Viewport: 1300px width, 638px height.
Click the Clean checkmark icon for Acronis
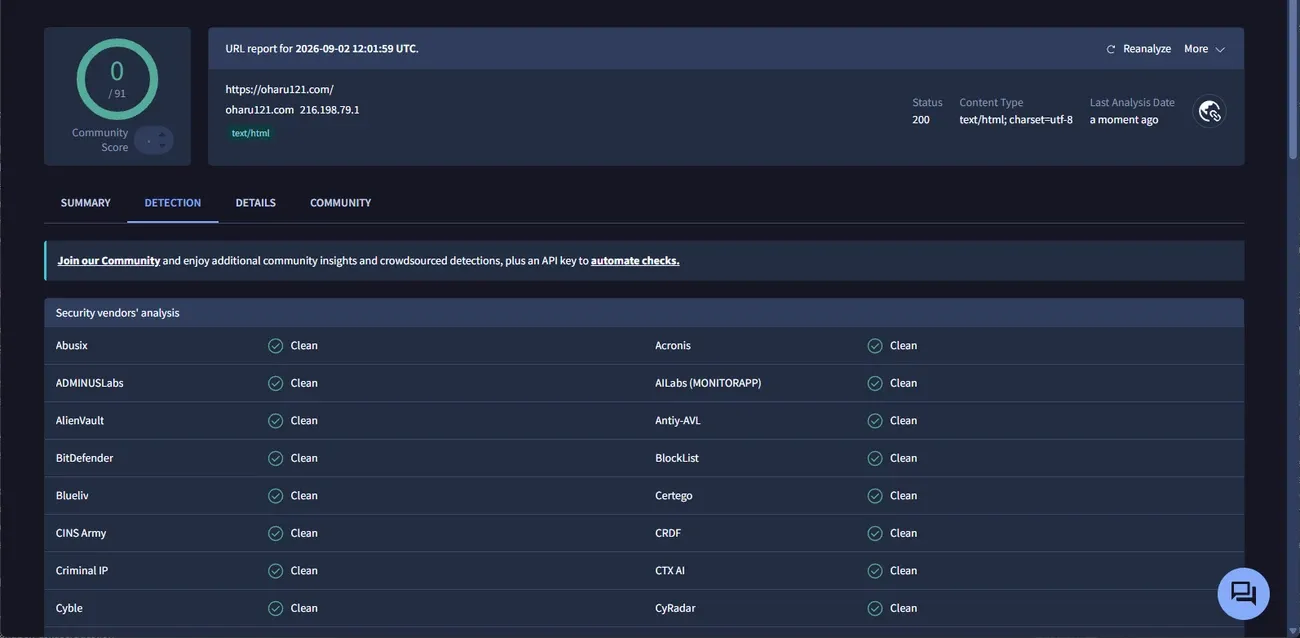pos(875,346)
